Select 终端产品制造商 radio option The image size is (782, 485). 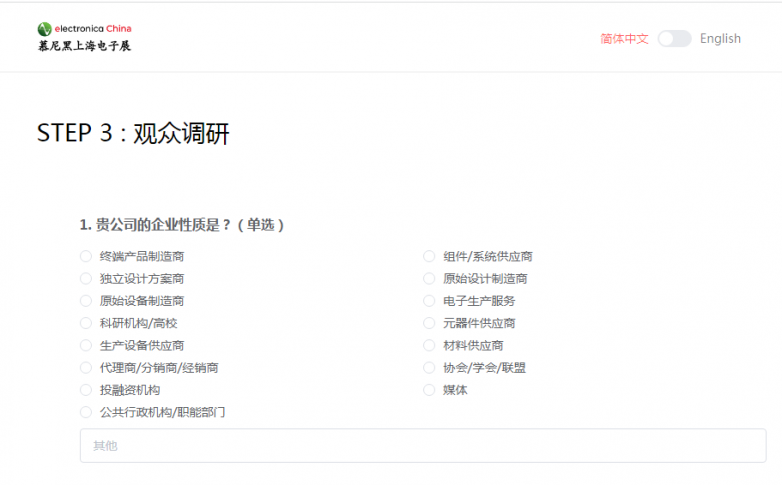(86, 257)
